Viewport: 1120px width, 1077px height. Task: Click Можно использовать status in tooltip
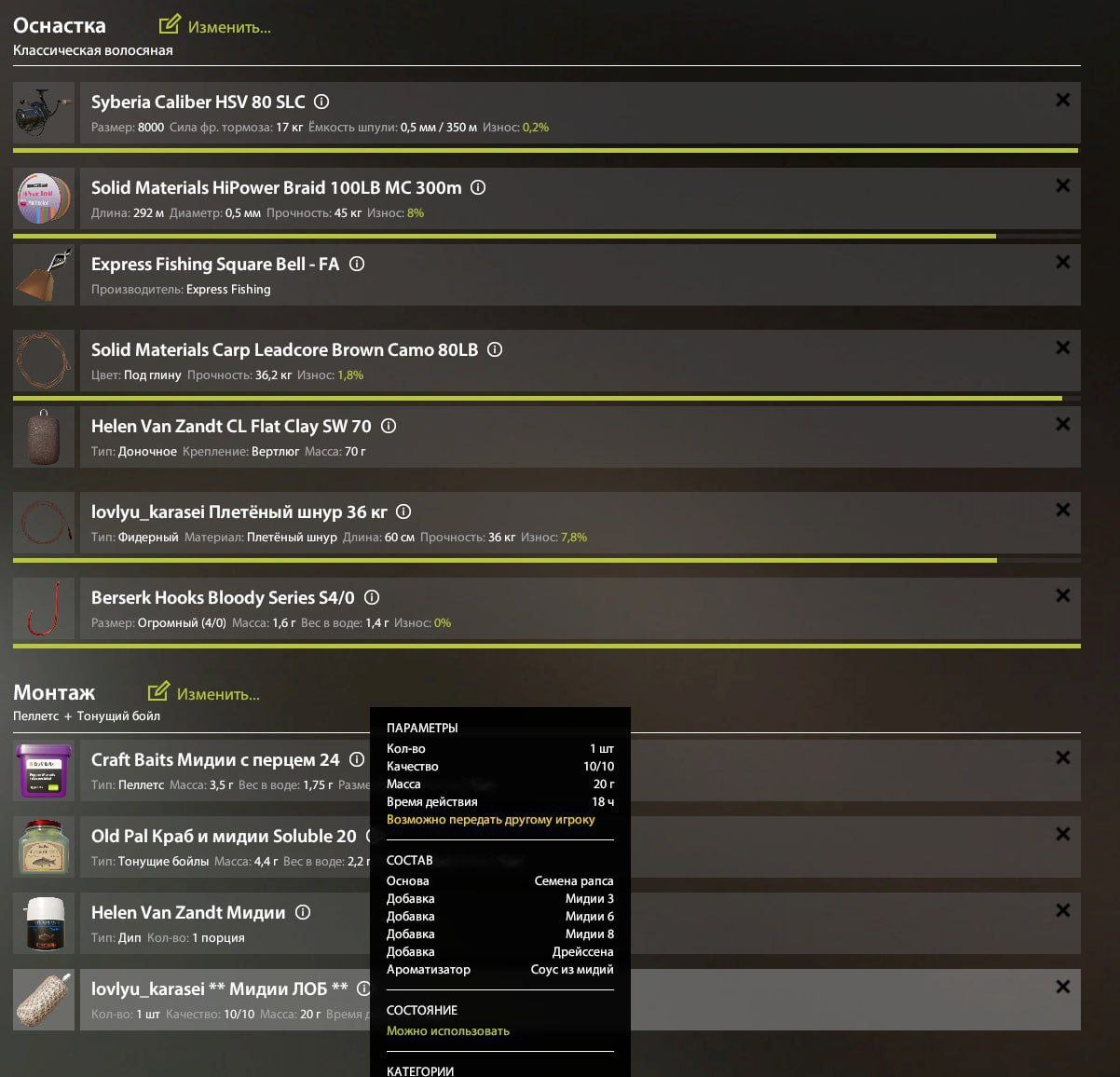tap(448, 1031)
